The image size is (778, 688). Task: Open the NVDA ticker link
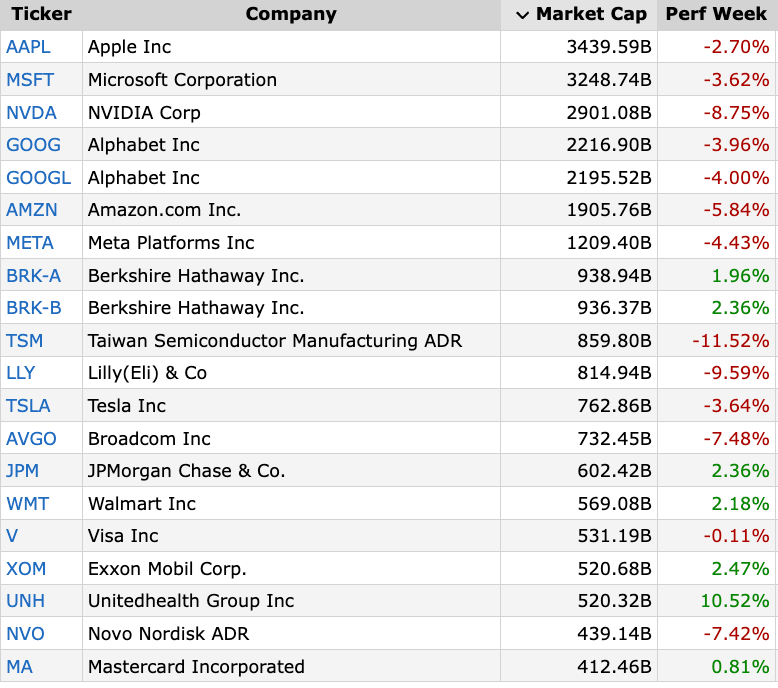click(31, 113)
